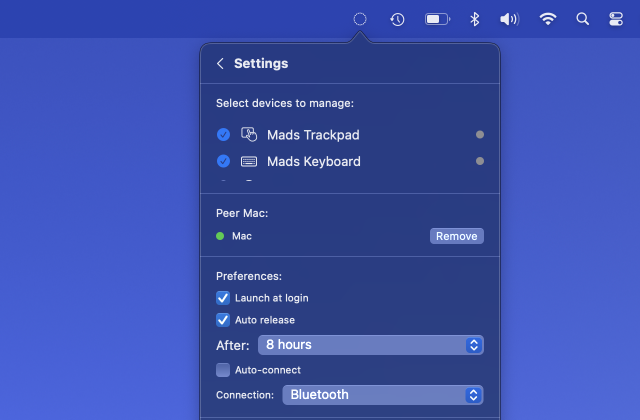Click the battery status icon
The width and height of the screenshot is (640, 420).
coord(437,19)
